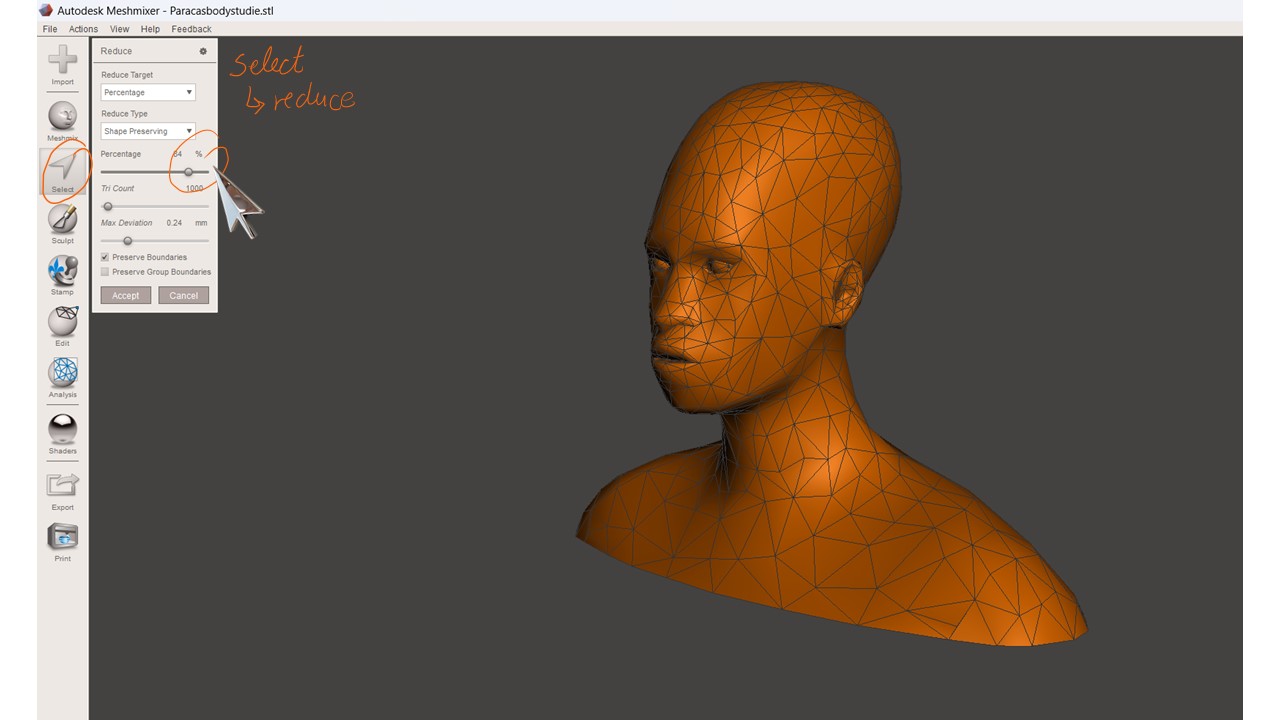This screenshot has width=1280, height=720.
Task: Click the Percentage slider handle
Action: click(188, 172)
